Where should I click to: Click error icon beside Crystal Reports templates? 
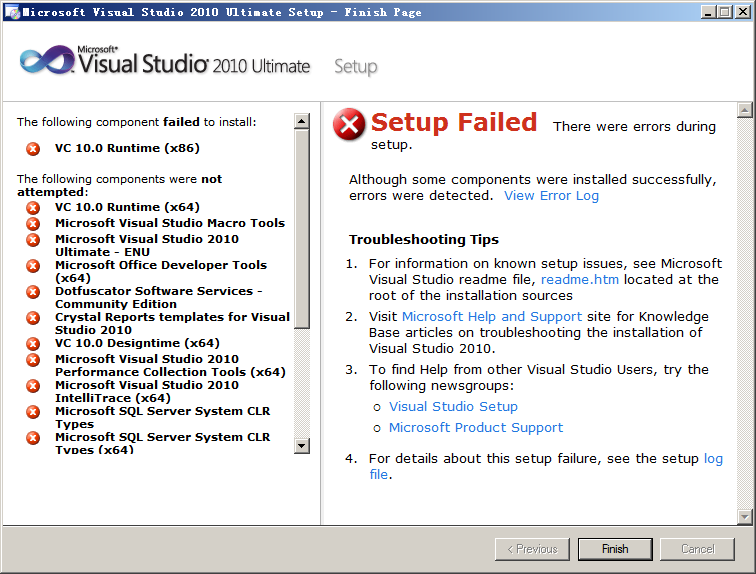(x=33, y=318)
